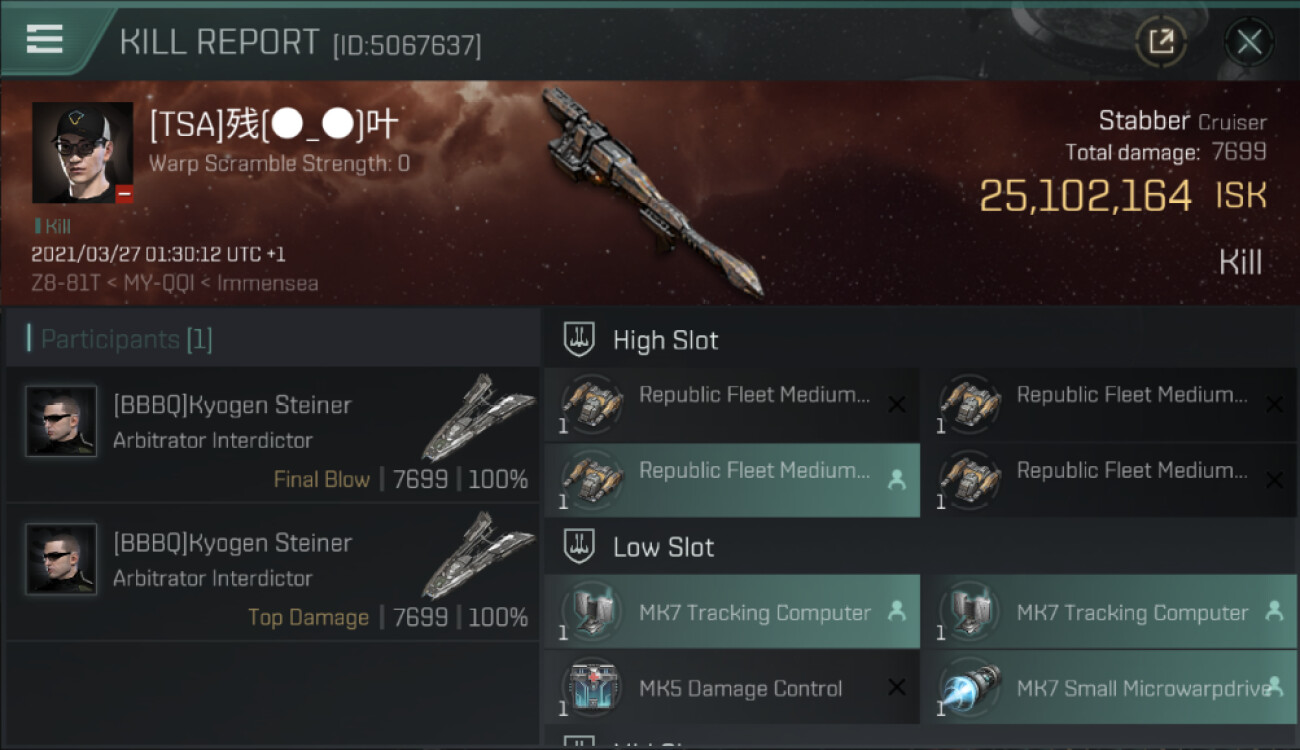The height and width of the screenshot is (750, 1300).
Task: Click the highlighted Republic Fleet Medium module
Action: click(x=732, y=480)
